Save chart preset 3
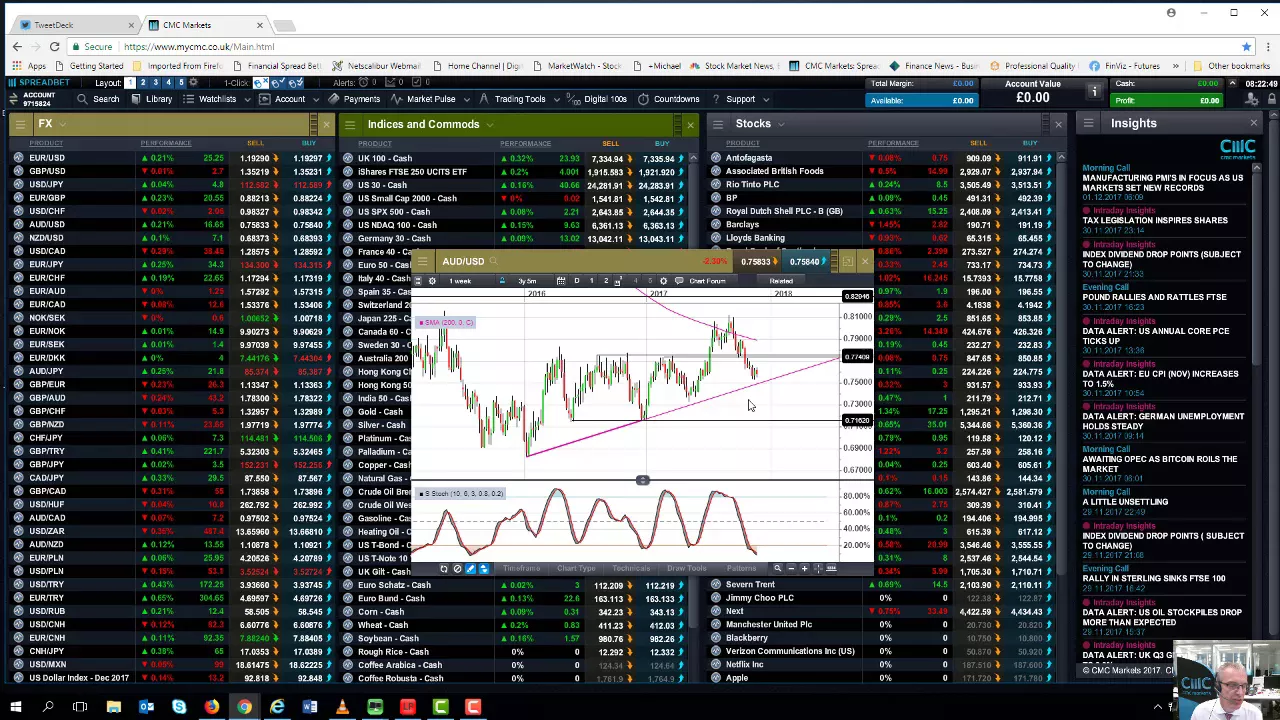Image resolution: width=1280 pixels, height=720 pixels. click(x=618, y=281)
